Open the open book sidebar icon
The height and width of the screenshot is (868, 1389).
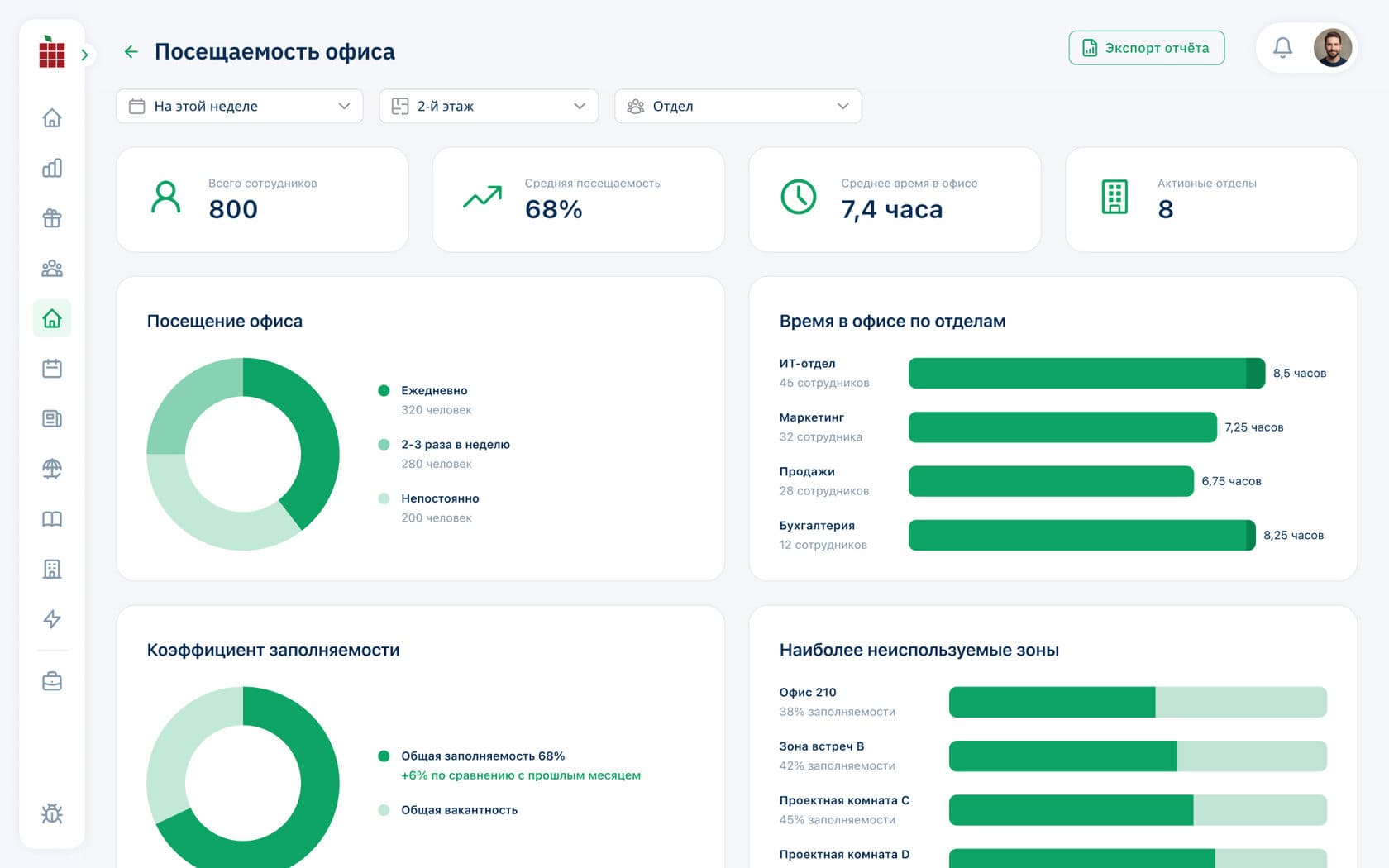click(x=52, y=519)
